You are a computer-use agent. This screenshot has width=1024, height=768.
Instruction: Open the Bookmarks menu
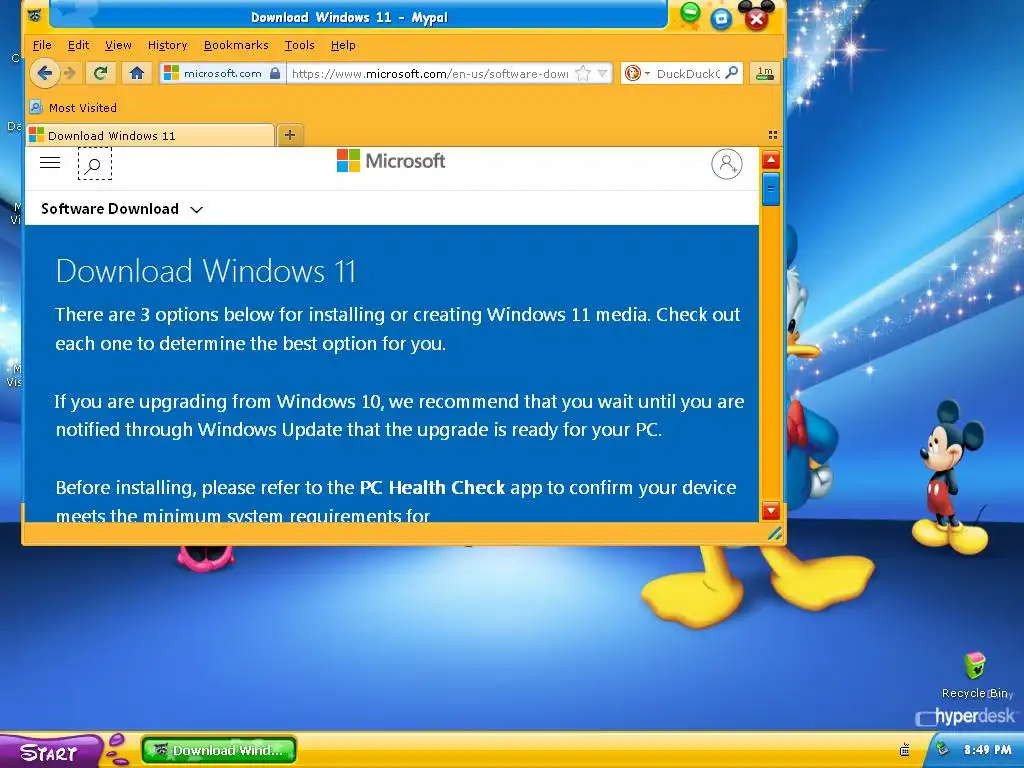[236, 45]
